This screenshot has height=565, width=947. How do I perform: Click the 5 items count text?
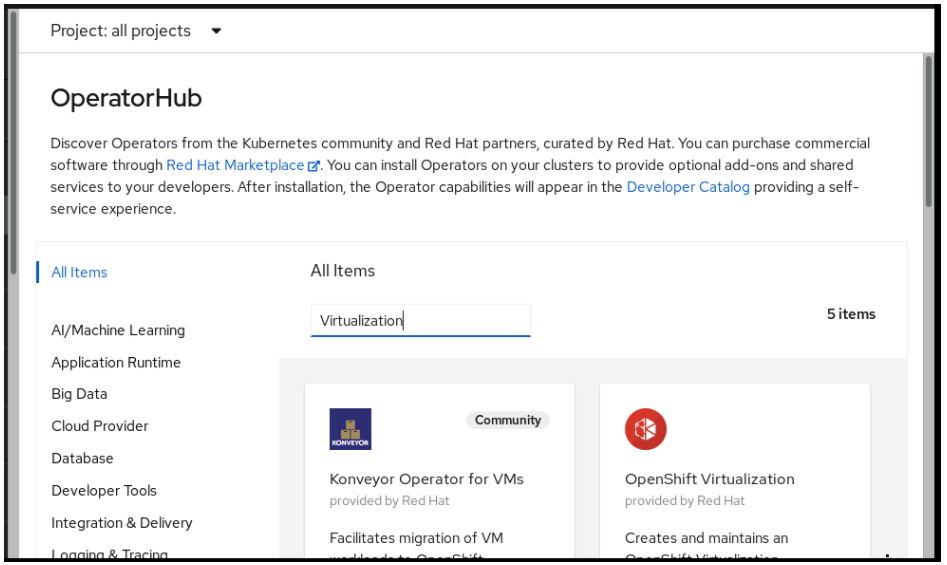851,314
